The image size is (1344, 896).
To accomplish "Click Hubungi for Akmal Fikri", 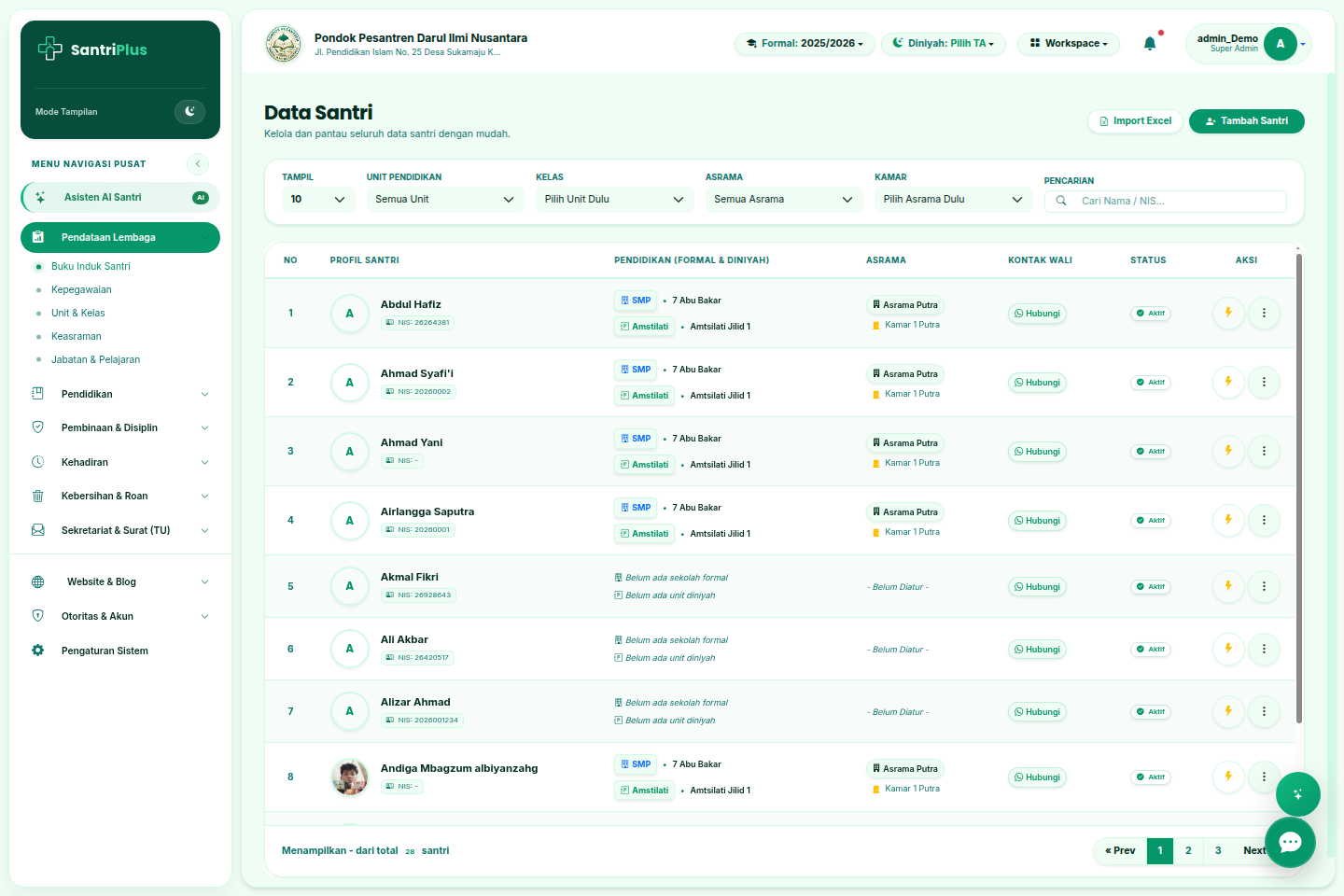I will pos(1037,587).
